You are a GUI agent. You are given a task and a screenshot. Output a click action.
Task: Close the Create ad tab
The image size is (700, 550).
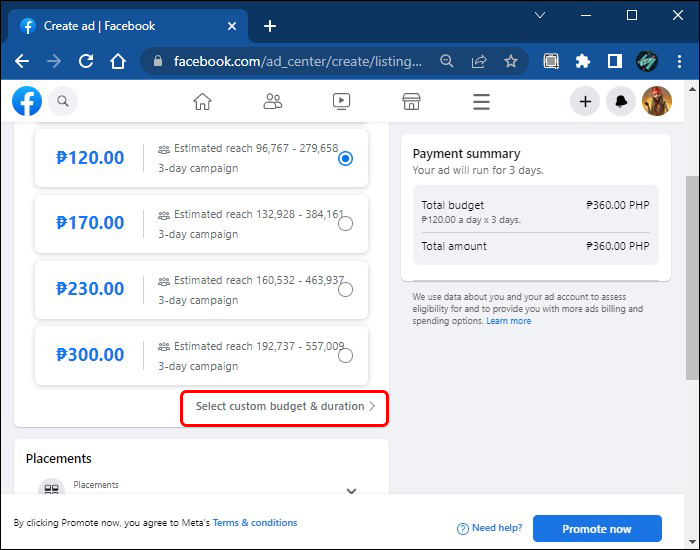[x=232, y=26]
